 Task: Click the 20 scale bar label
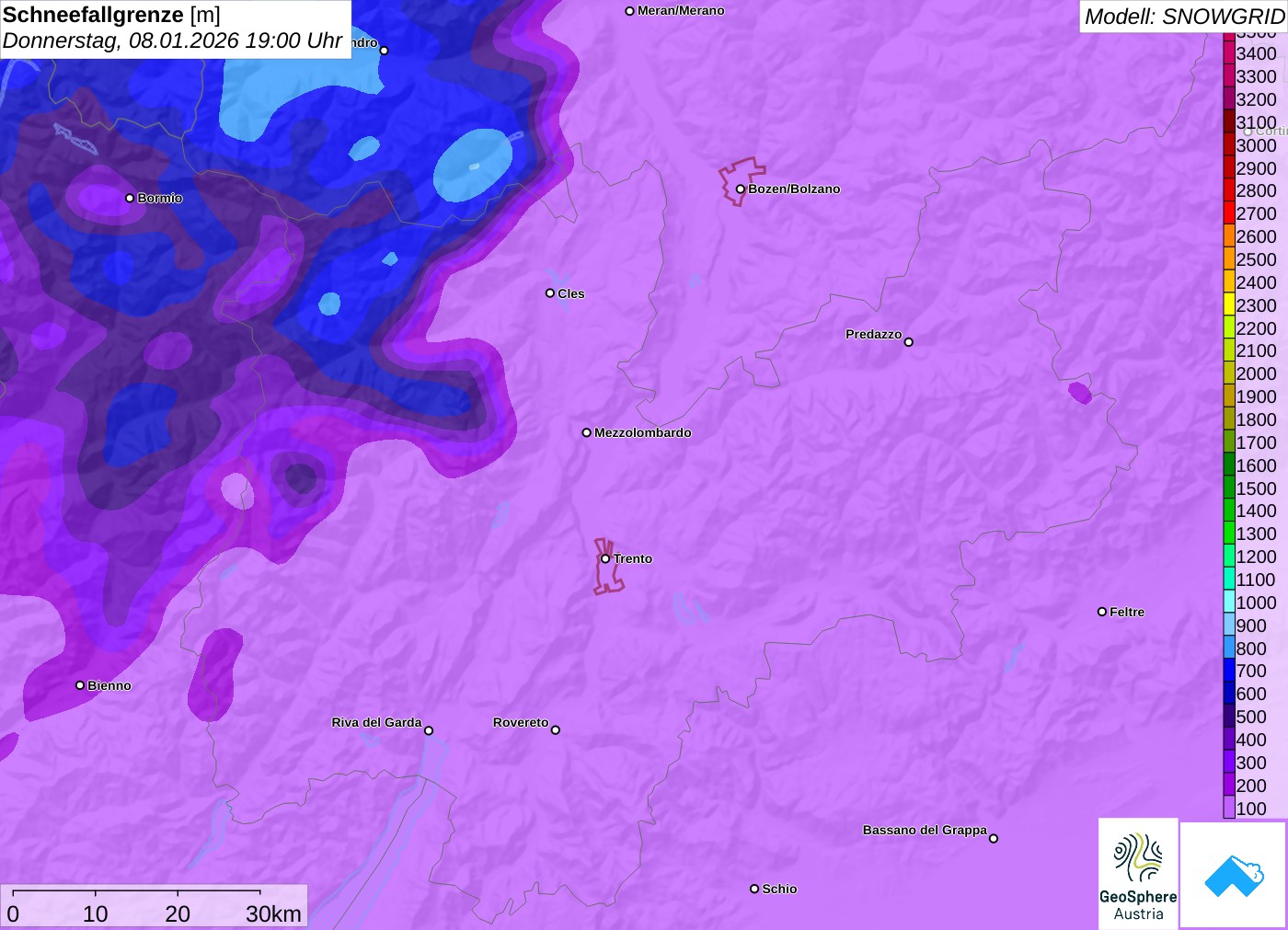(178, 913)
